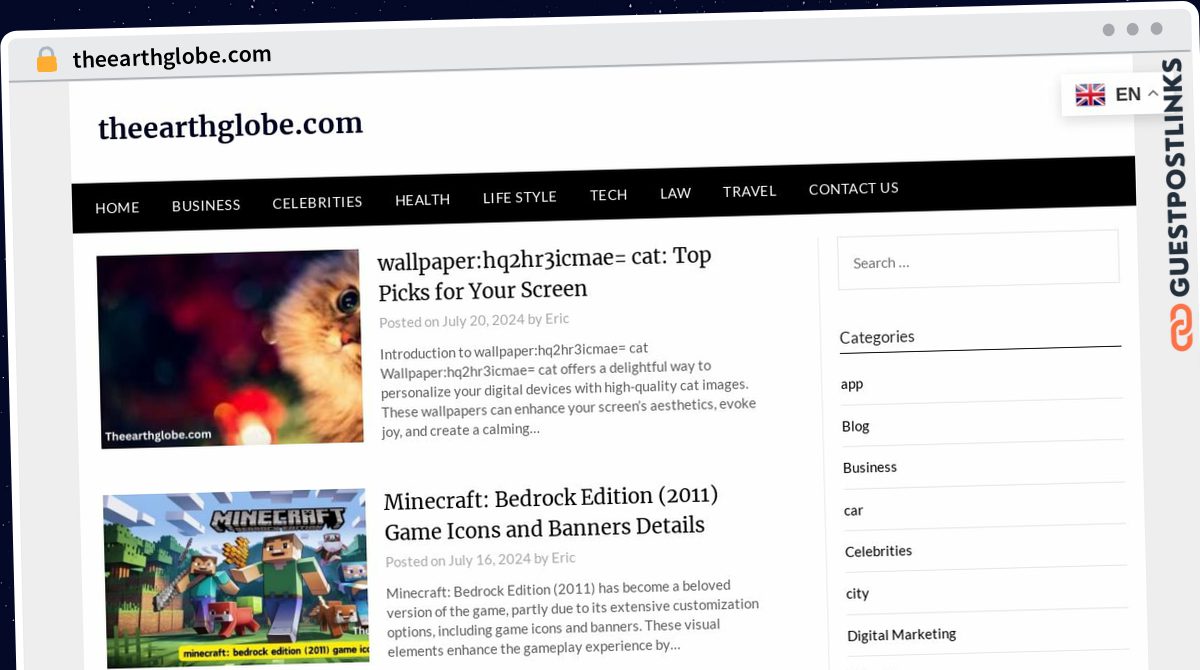1200x670 pixels.
Task: Open the Business category in sidebar
Action: (x=870, y=467)
